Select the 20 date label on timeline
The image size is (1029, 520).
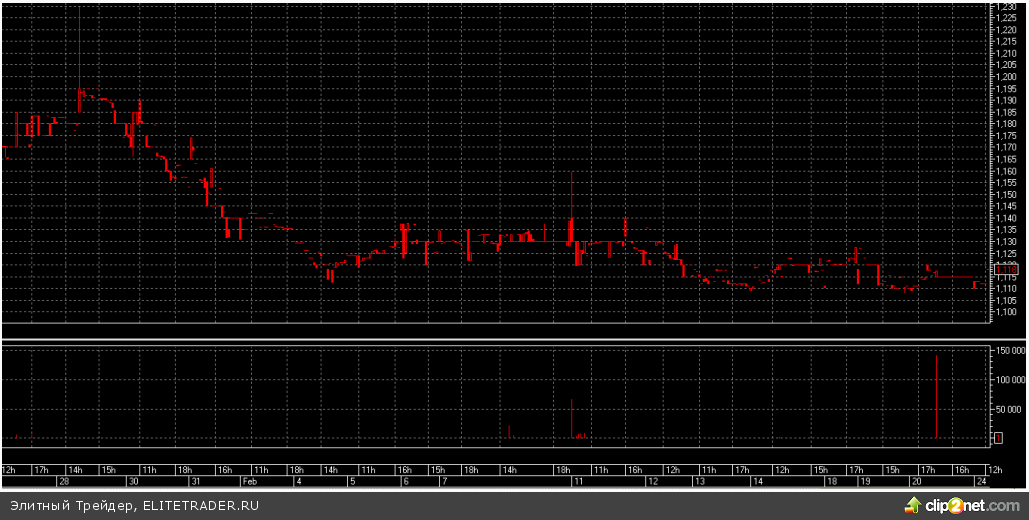click(914, 481)
